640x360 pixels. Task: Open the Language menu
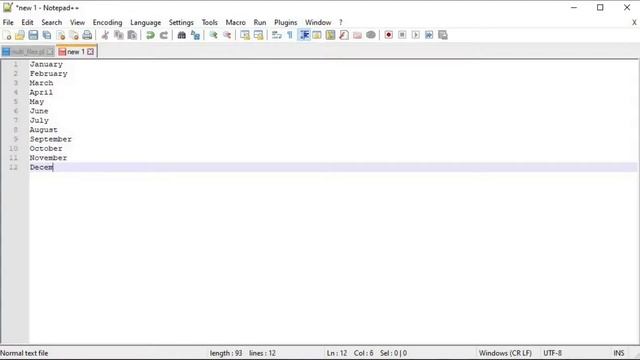pyautogui.click(x=145, y=22)
